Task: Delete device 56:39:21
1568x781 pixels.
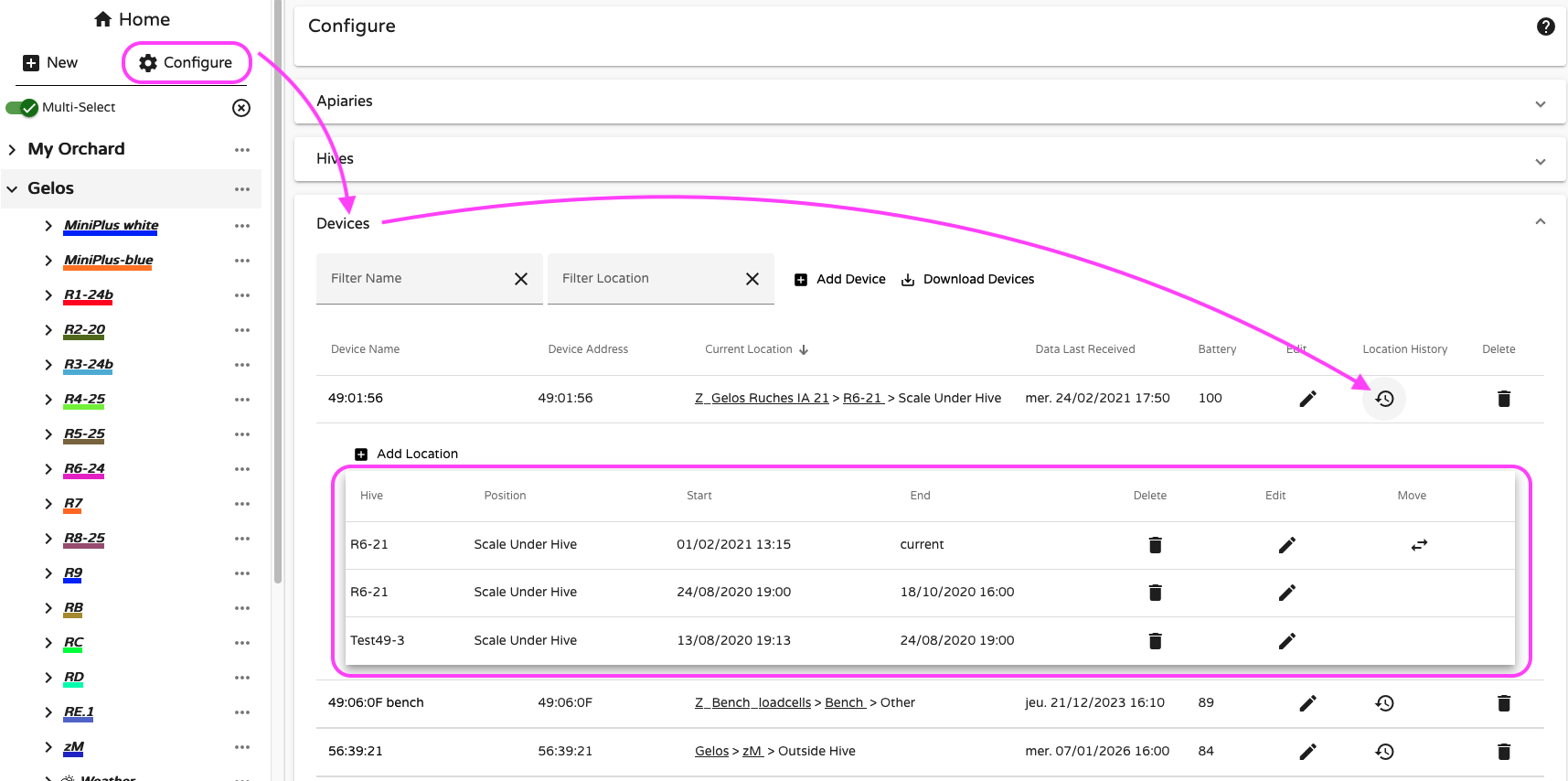Action: point(1503,752)
